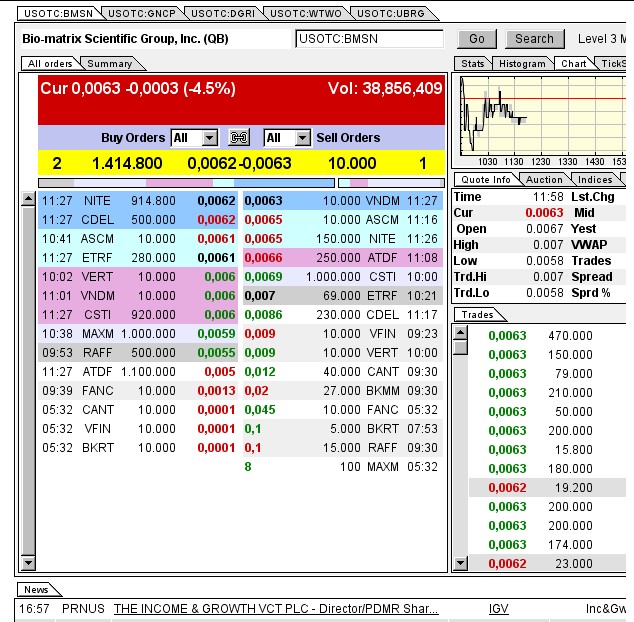This screenshot has width=634, height=622.
Task: Click the Trades list scrollbar thumb
Action: click(461, 348)
